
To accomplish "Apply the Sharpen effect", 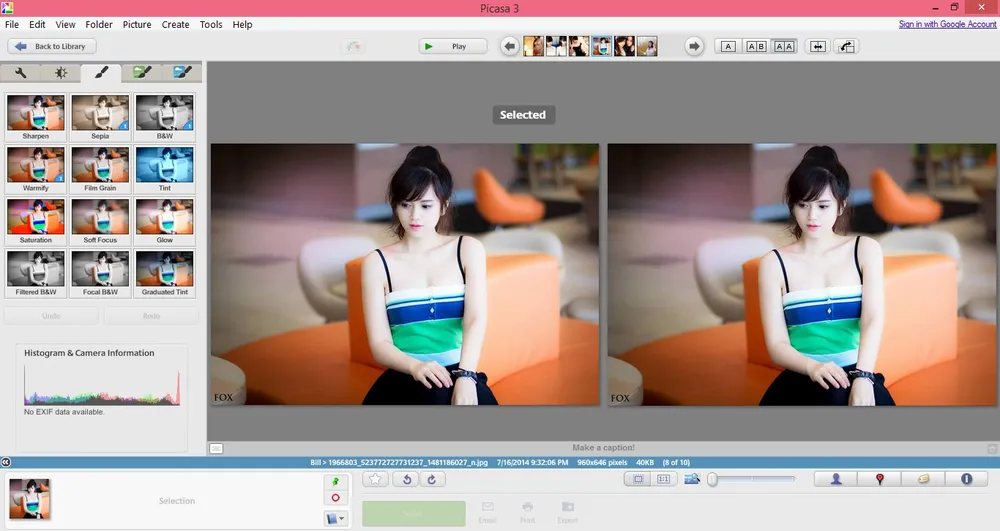I will click(x=36, y=117).
